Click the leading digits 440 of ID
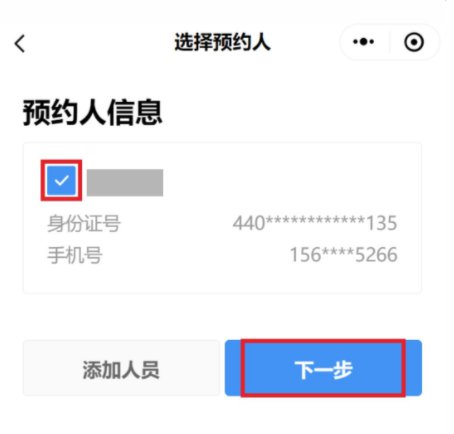Image resolution: width=454 pixels, height=434 pixels. [249, 223]
